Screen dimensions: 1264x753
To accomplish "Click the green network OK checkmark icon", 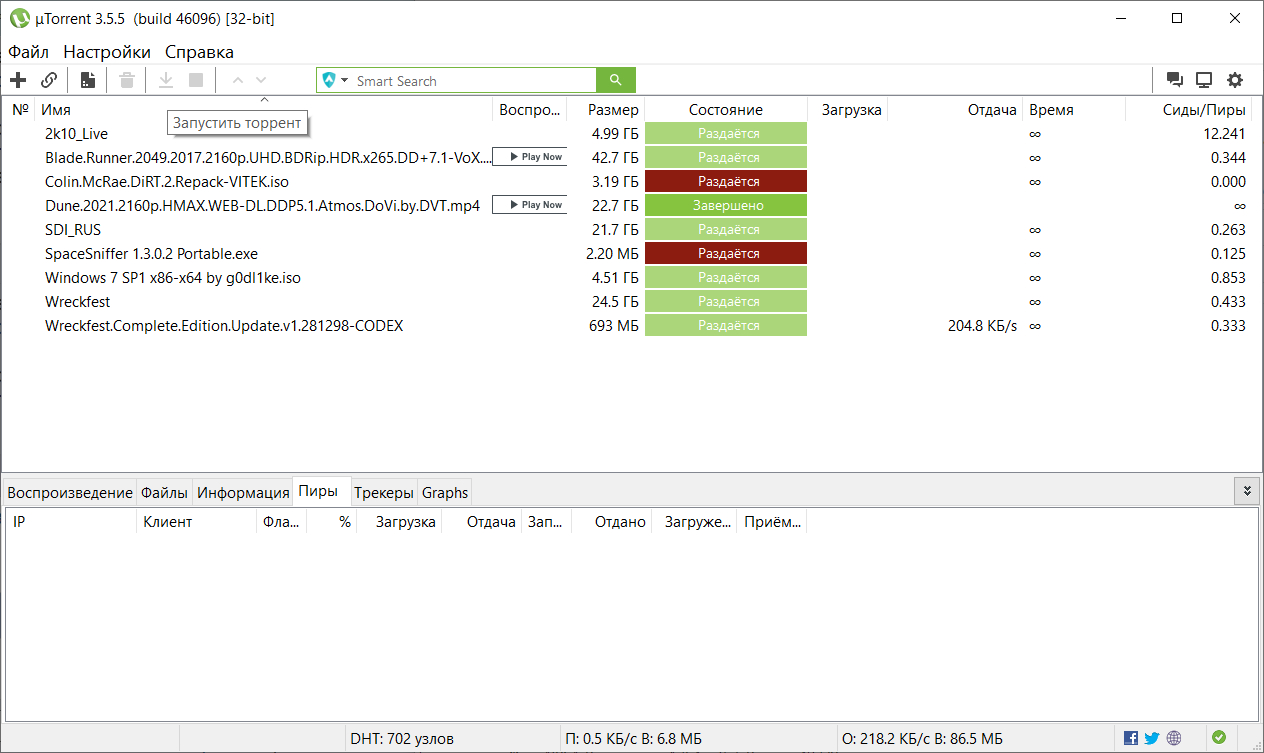I will click(1218, 738).
